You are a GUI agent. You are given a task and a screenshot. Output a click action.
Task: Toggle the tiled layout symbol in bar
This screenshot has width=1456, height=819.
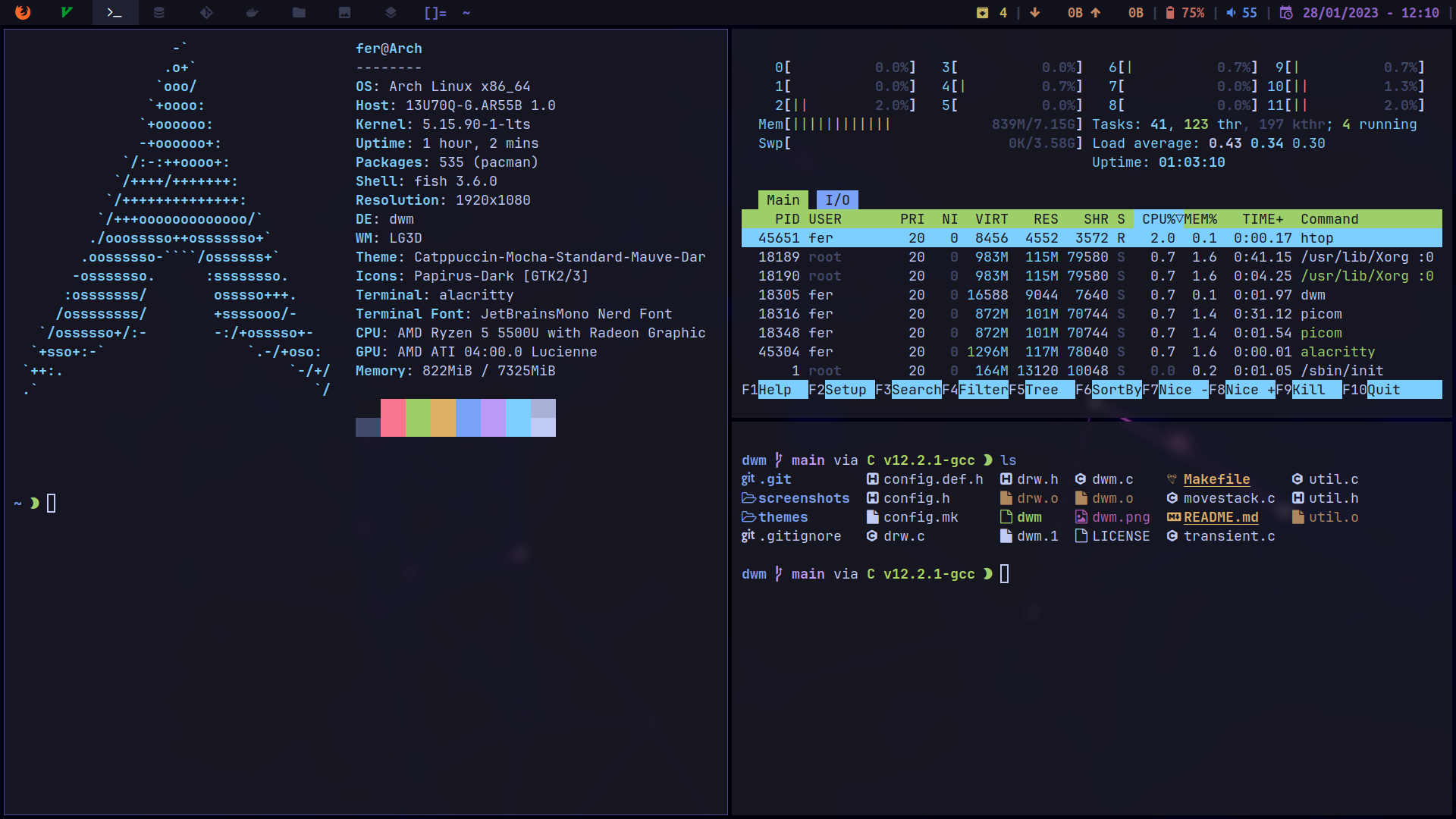point(435,12)
